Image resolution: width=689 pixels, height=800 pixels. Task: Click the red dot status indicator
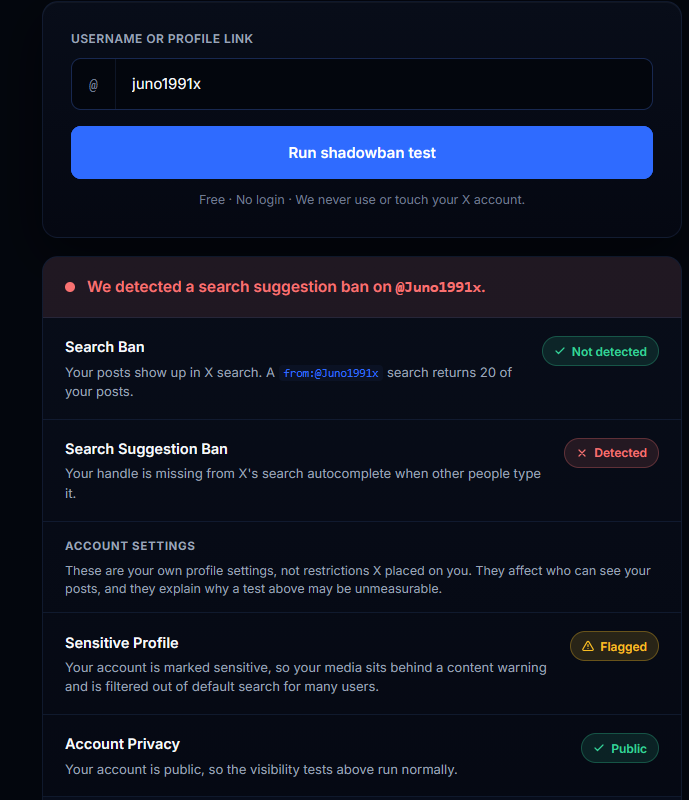(x=70, y=287)
